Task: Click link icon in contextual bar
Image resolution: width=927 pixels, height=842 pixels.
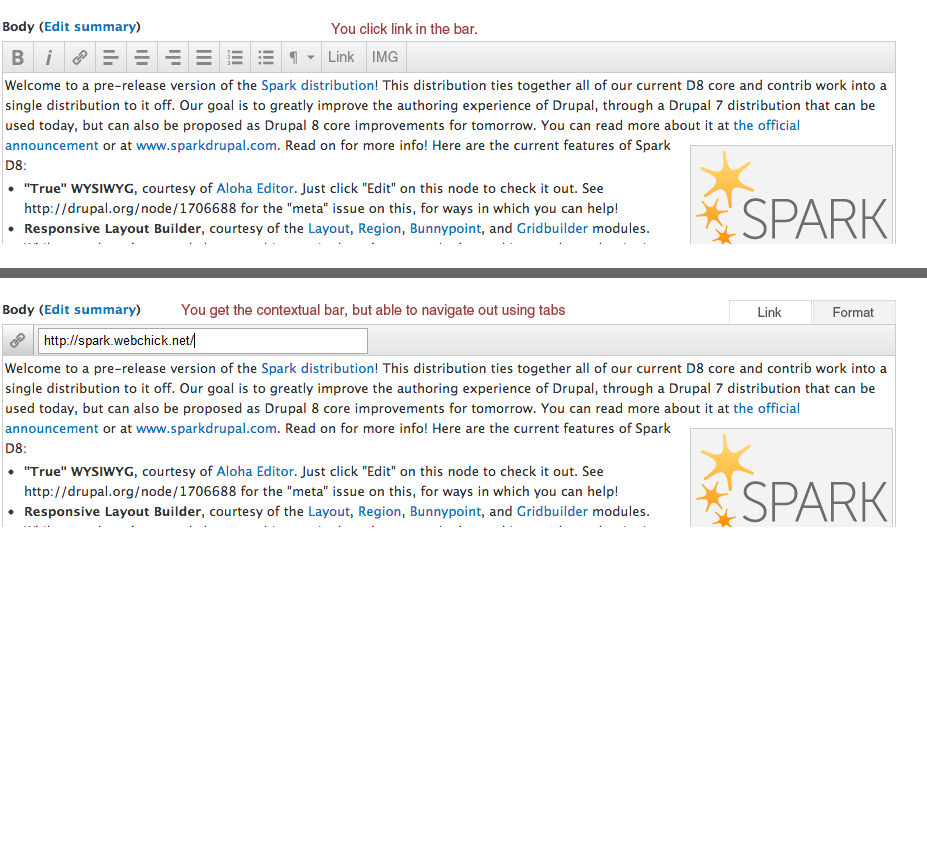Action: (18, 341)
